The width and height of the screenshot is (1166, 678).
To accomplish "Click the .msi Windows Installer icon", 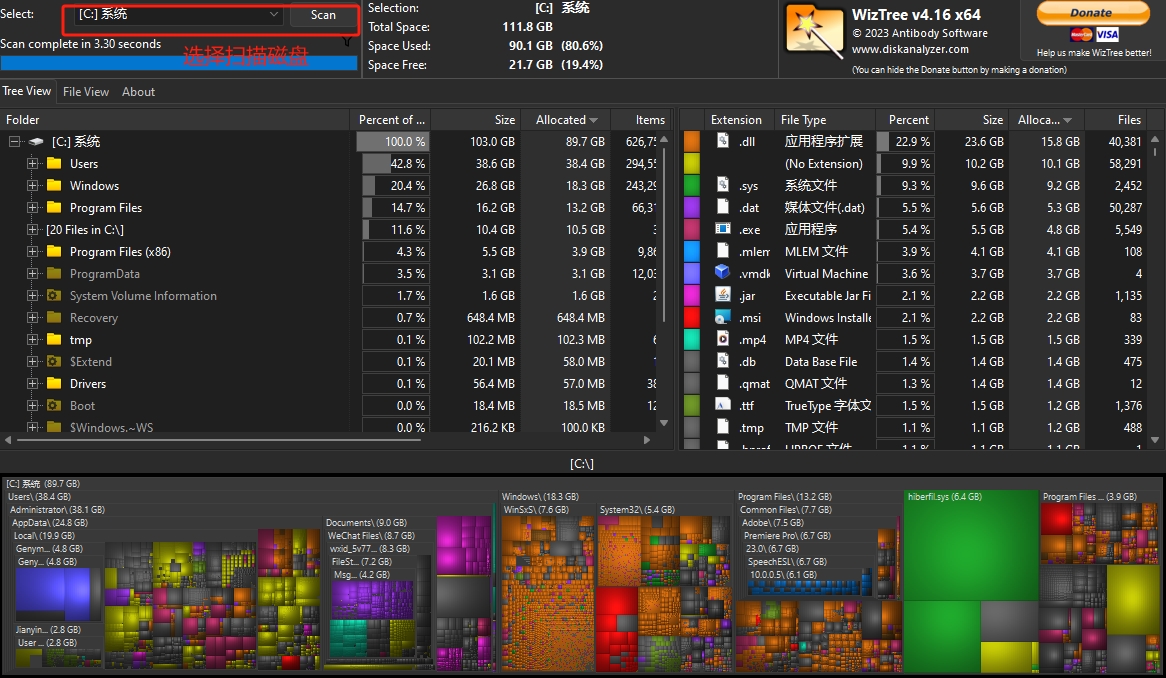I will (722, 317).
